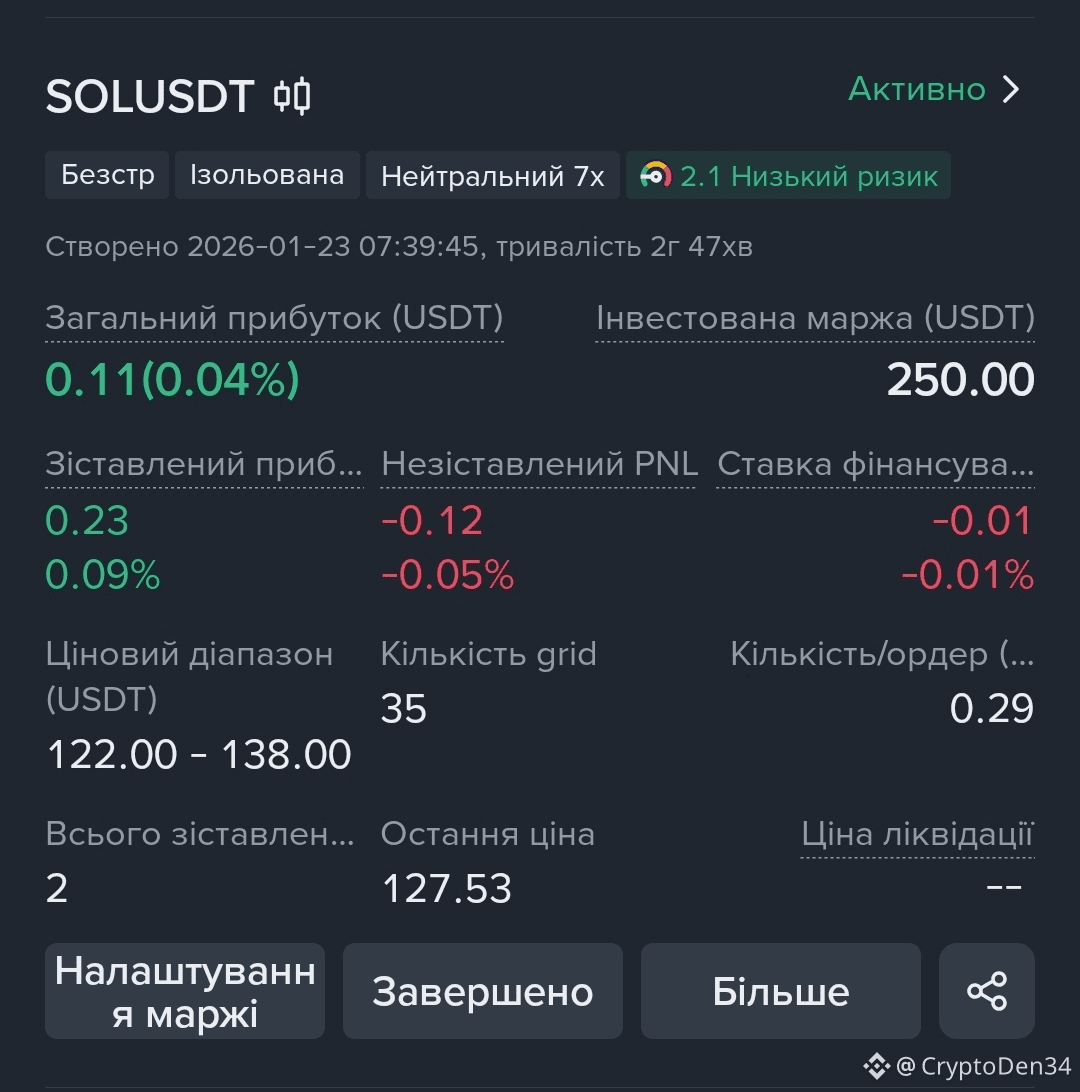This screenshot has height=1092, width=1080.
Task: Tap the Зіставлений прибуток label
Action: tap(204, 464)
